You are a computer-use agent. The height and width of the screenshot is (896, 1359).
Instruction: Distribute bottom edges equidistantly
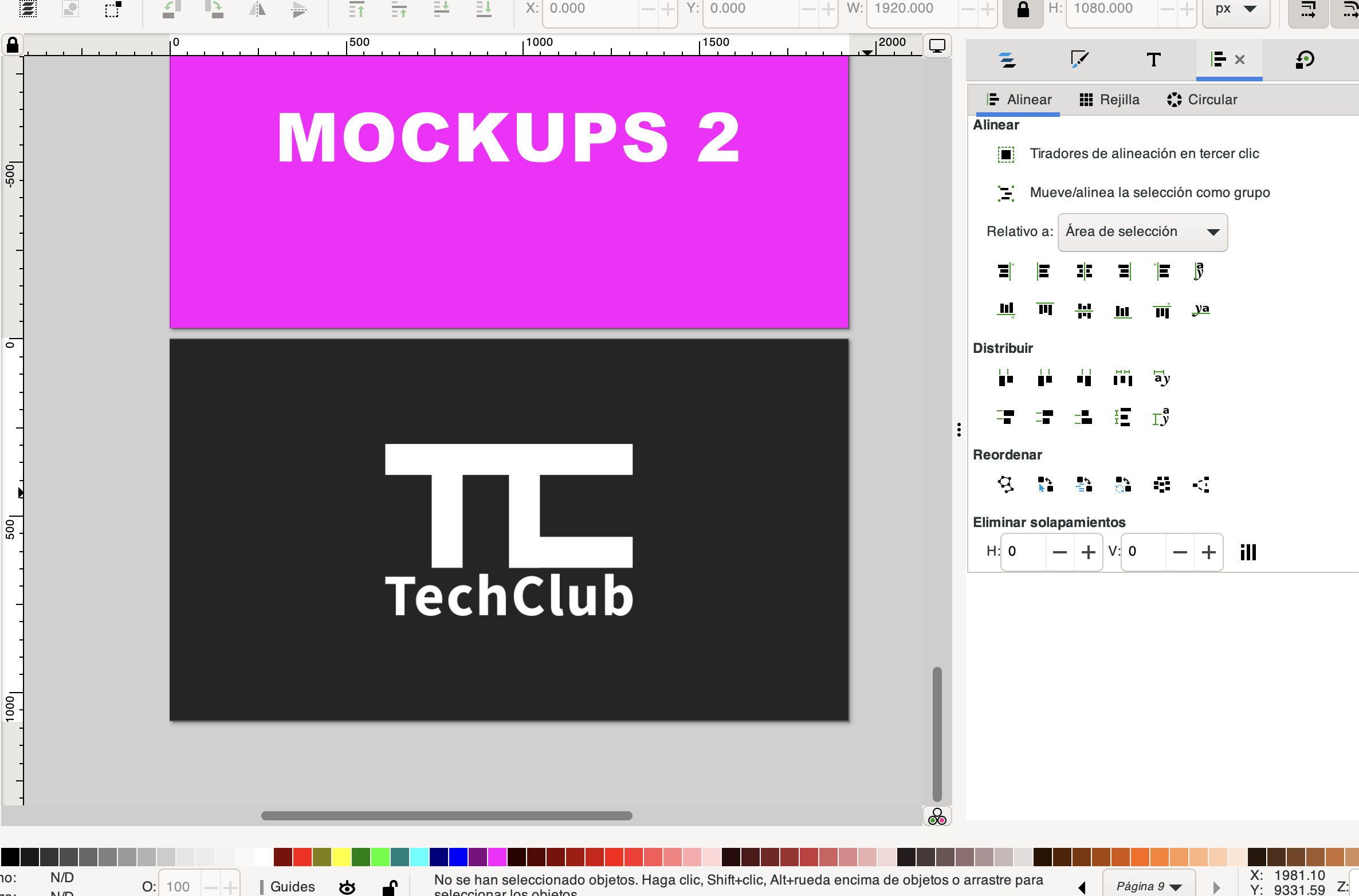pyautogui.click(x=1084, y=416)
